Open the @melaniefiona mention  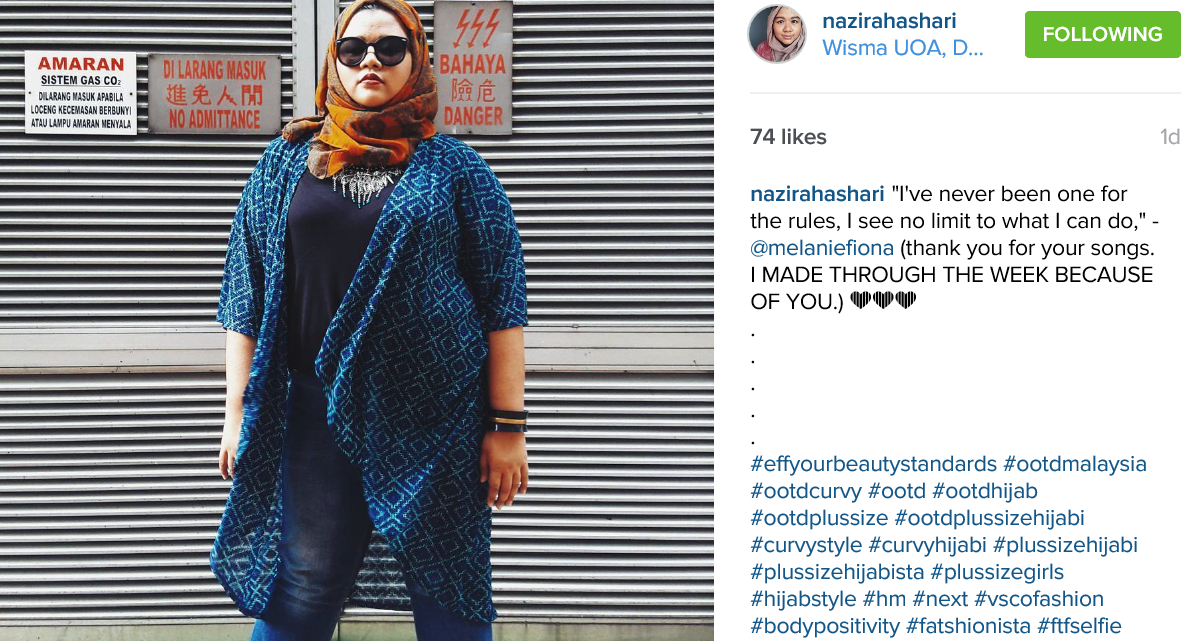[x=821, y=248]
